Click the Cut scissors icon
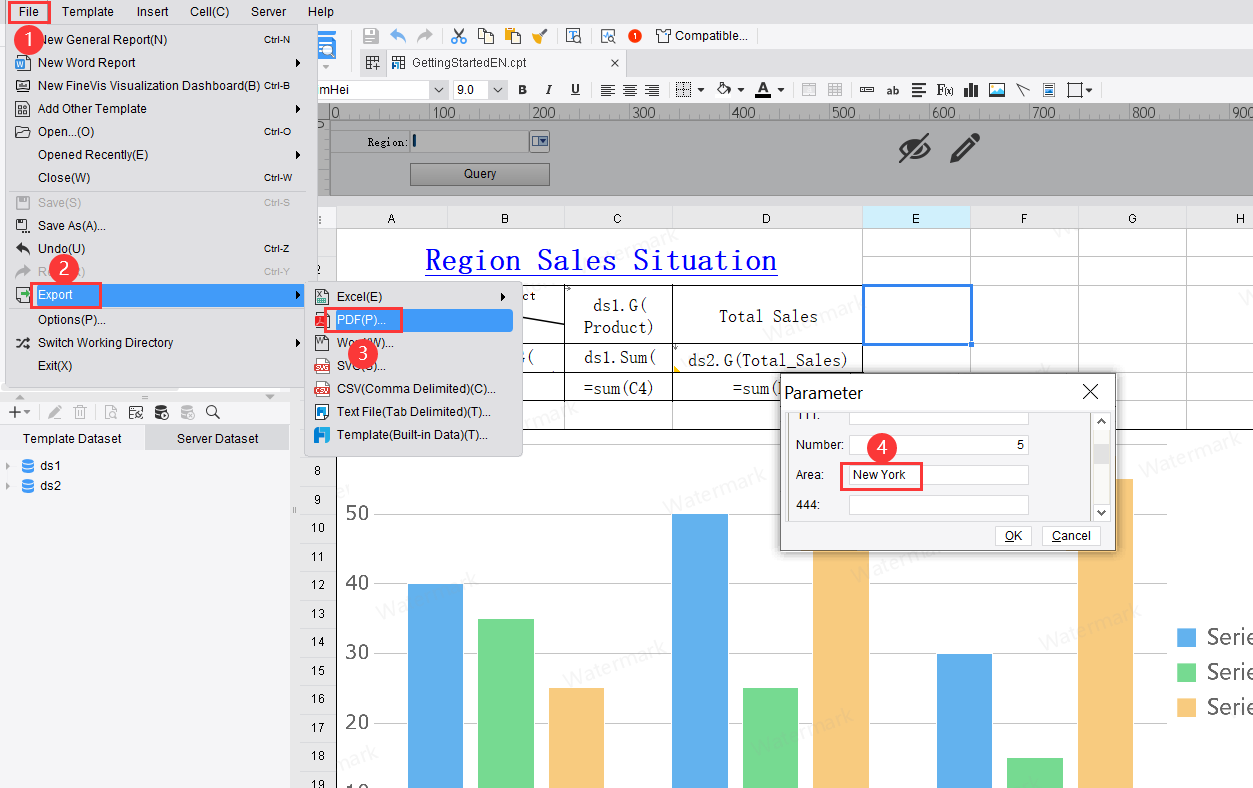Viewport: 1253px width, 788px height. click(458, 35)
